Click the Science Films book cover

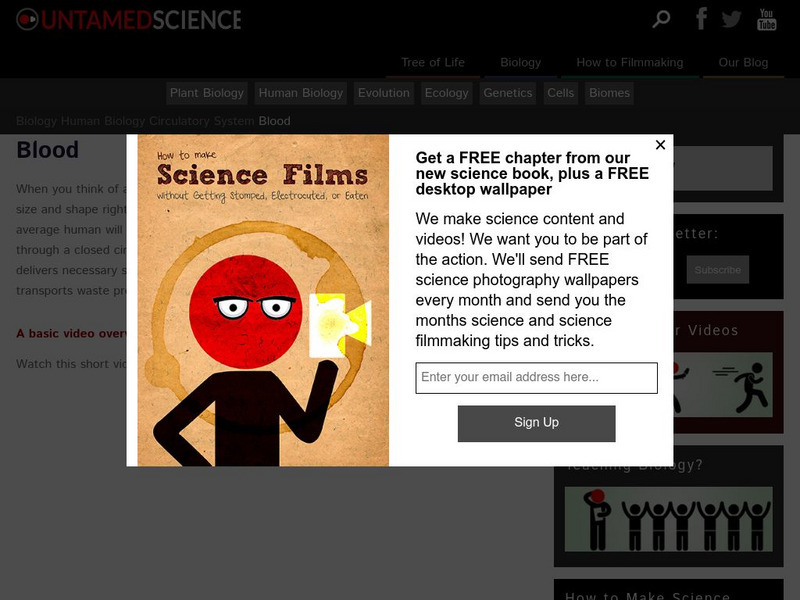(x=263, y=300)
